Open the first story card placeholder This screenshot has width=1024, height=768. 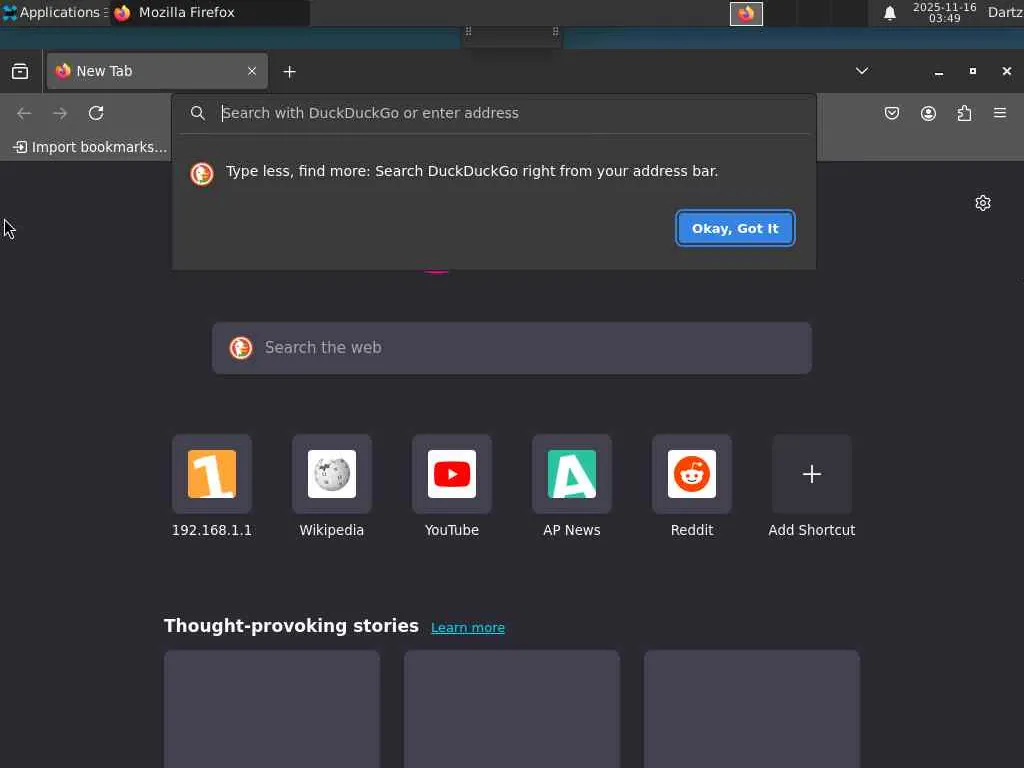[x=272, y=709]
